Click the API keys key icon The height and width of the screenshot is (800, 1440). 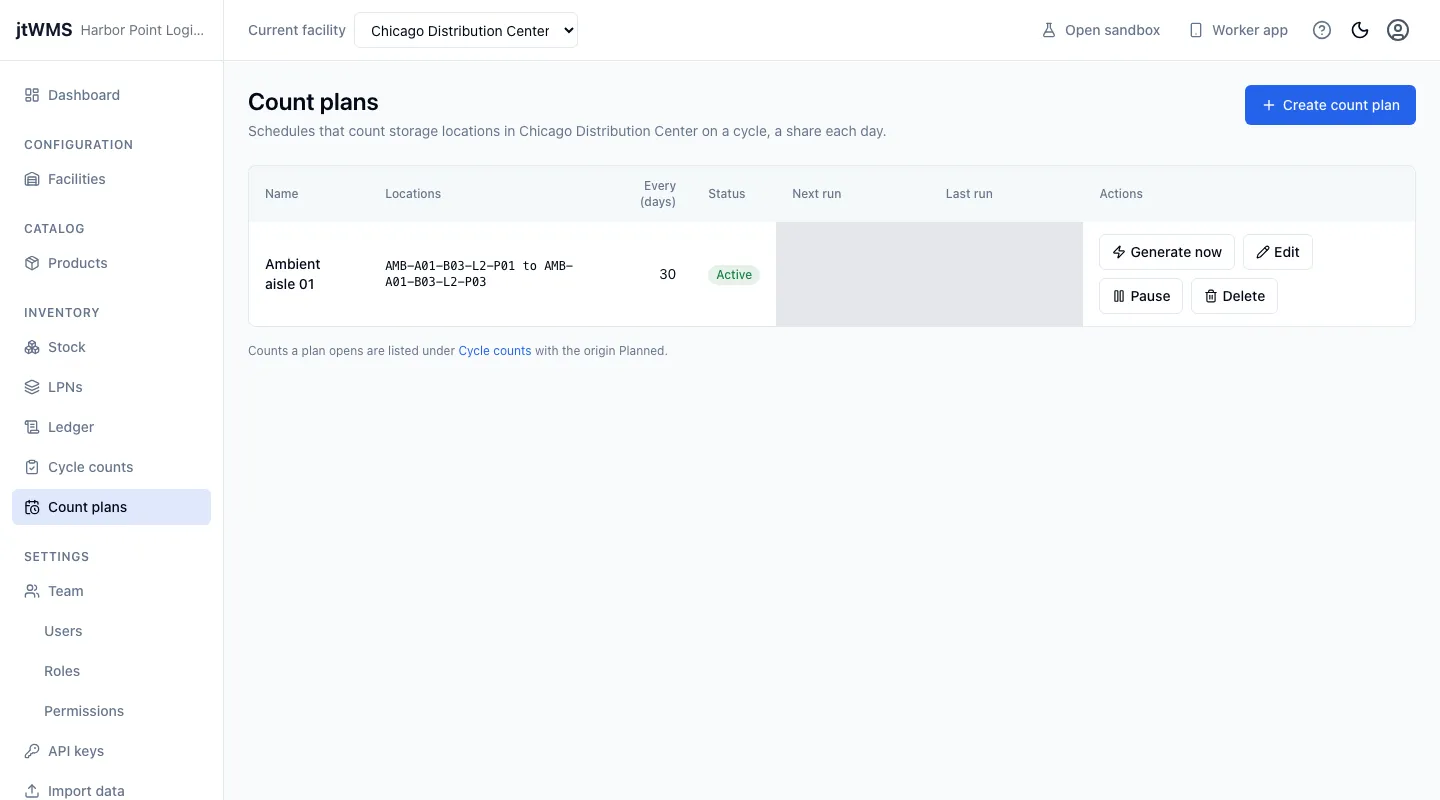[32, 751]
